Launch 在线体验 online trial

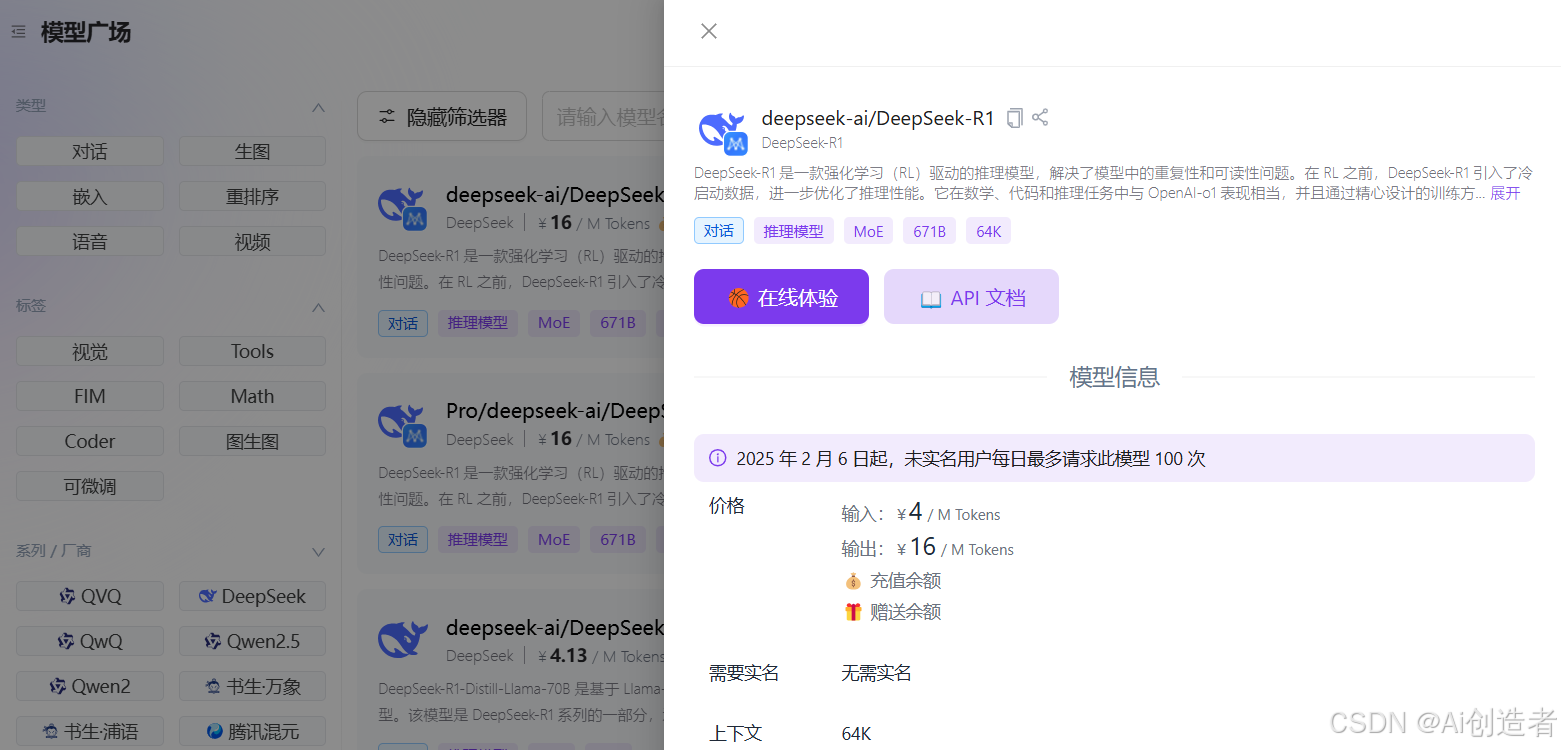click(x=781, y=297)
